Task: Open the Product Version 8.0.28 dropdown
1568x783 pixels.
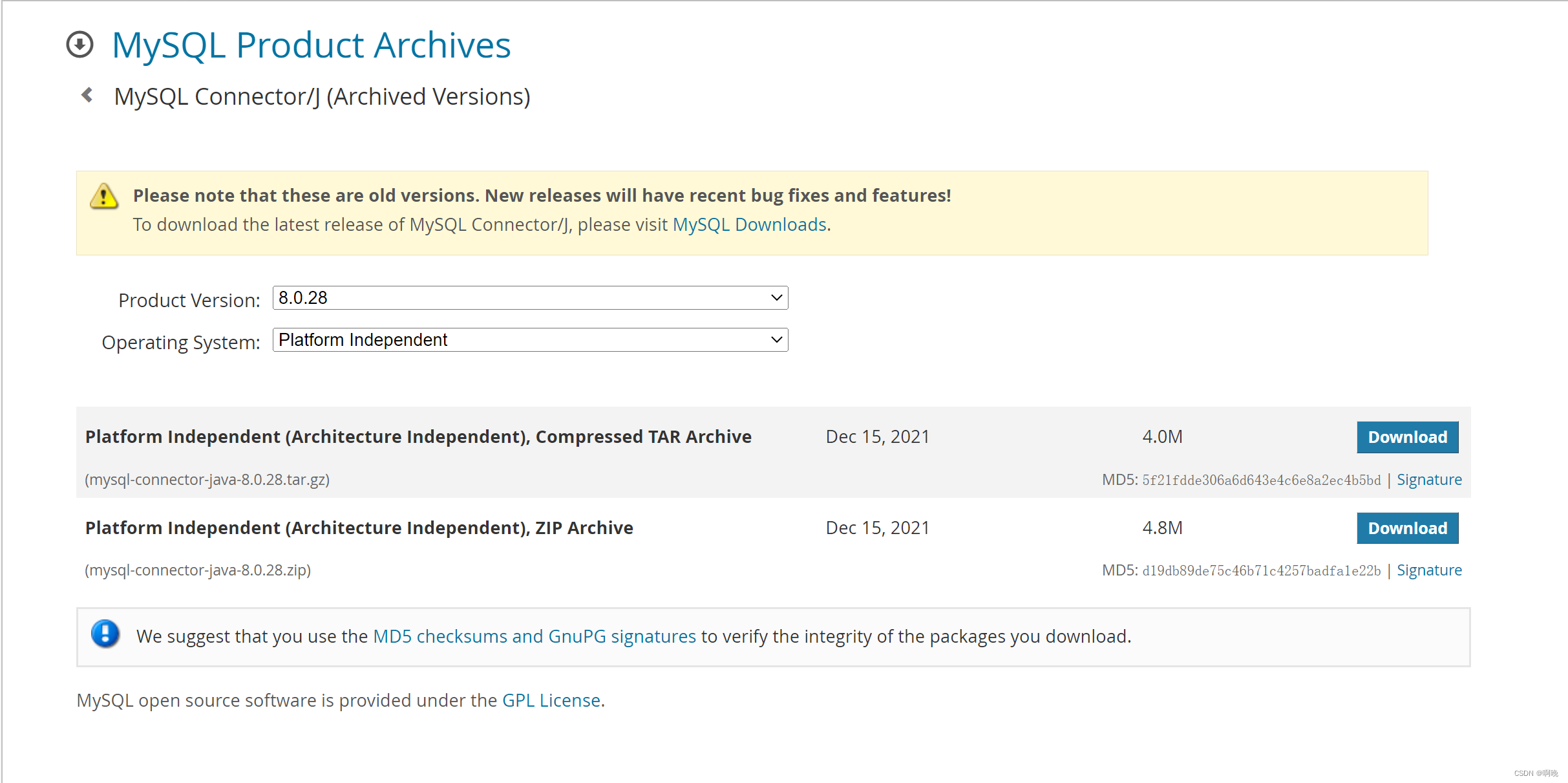Action: click(530, 298)
